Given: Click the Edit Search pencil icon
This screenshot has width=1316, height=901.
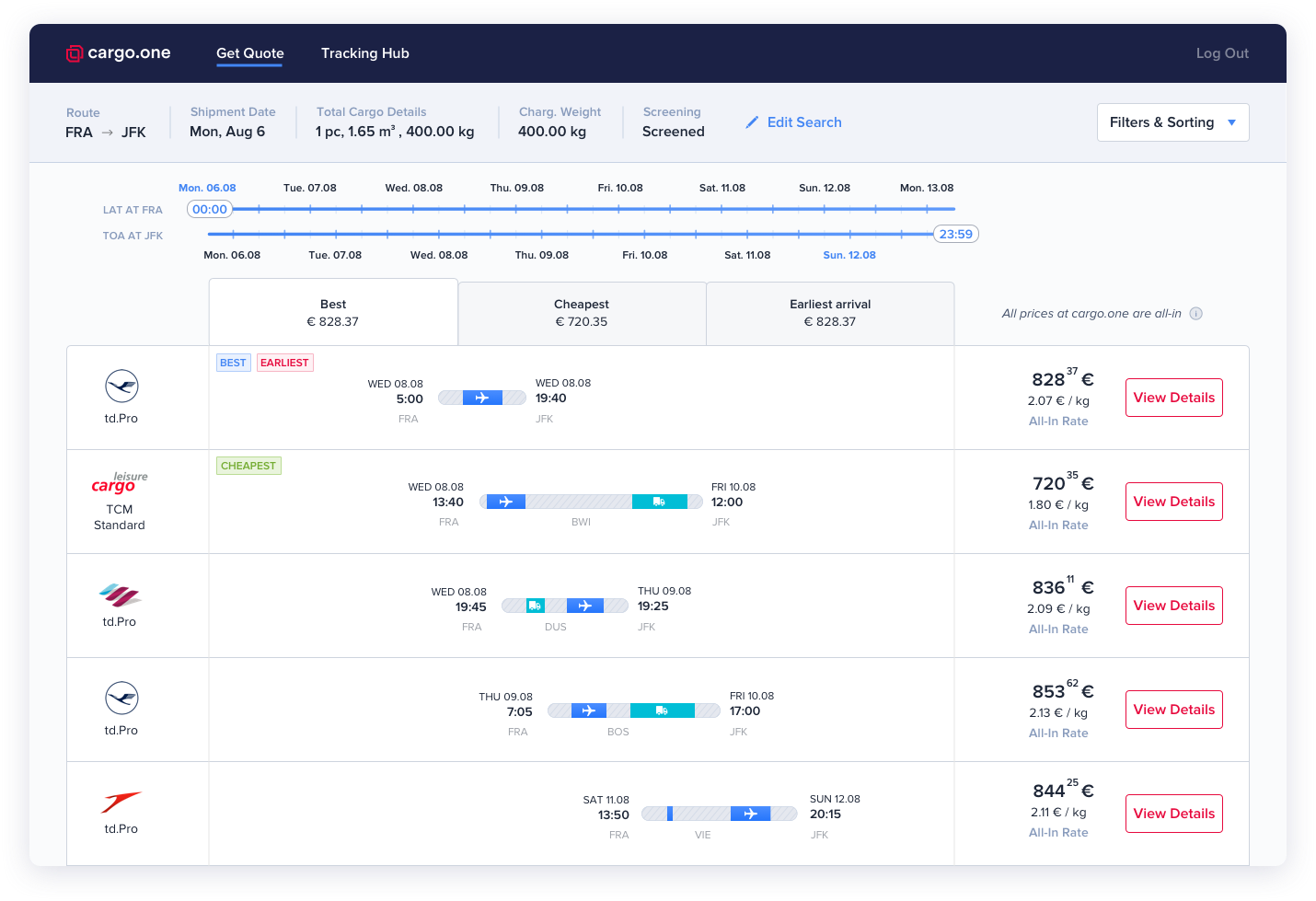Looking at the screenshot, I should pyautogui.click(x=752, y=121).
